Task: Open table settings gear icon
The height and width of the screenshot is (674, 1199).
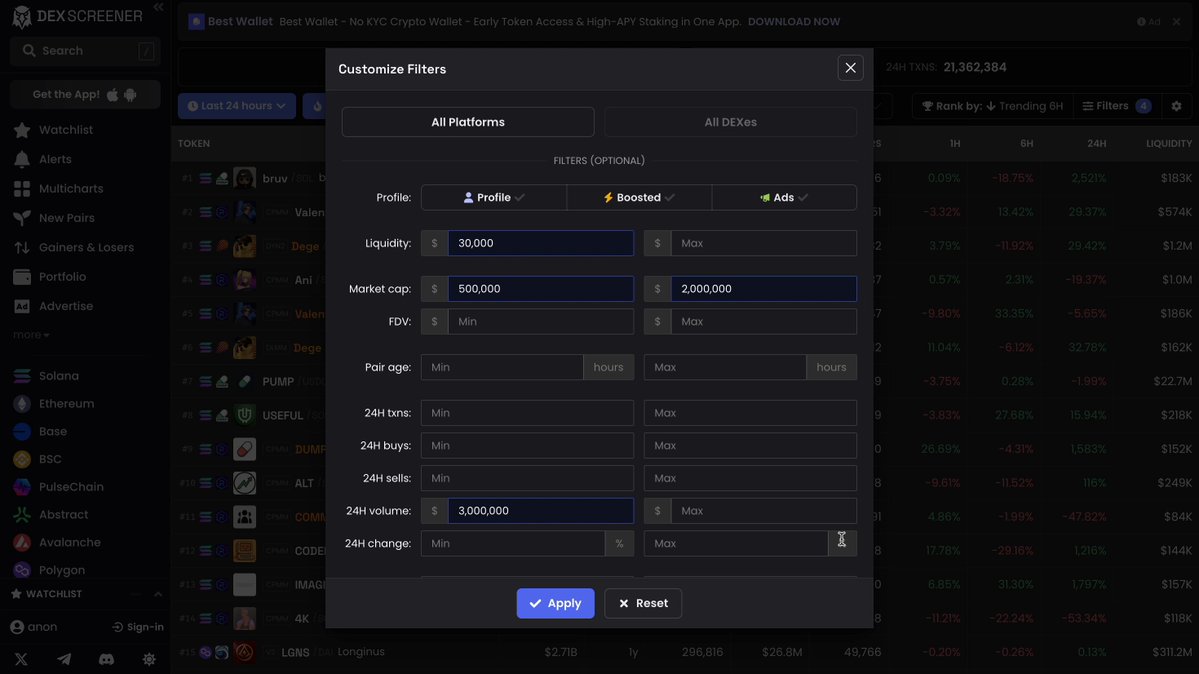Action: click(x=1177, y=106)
